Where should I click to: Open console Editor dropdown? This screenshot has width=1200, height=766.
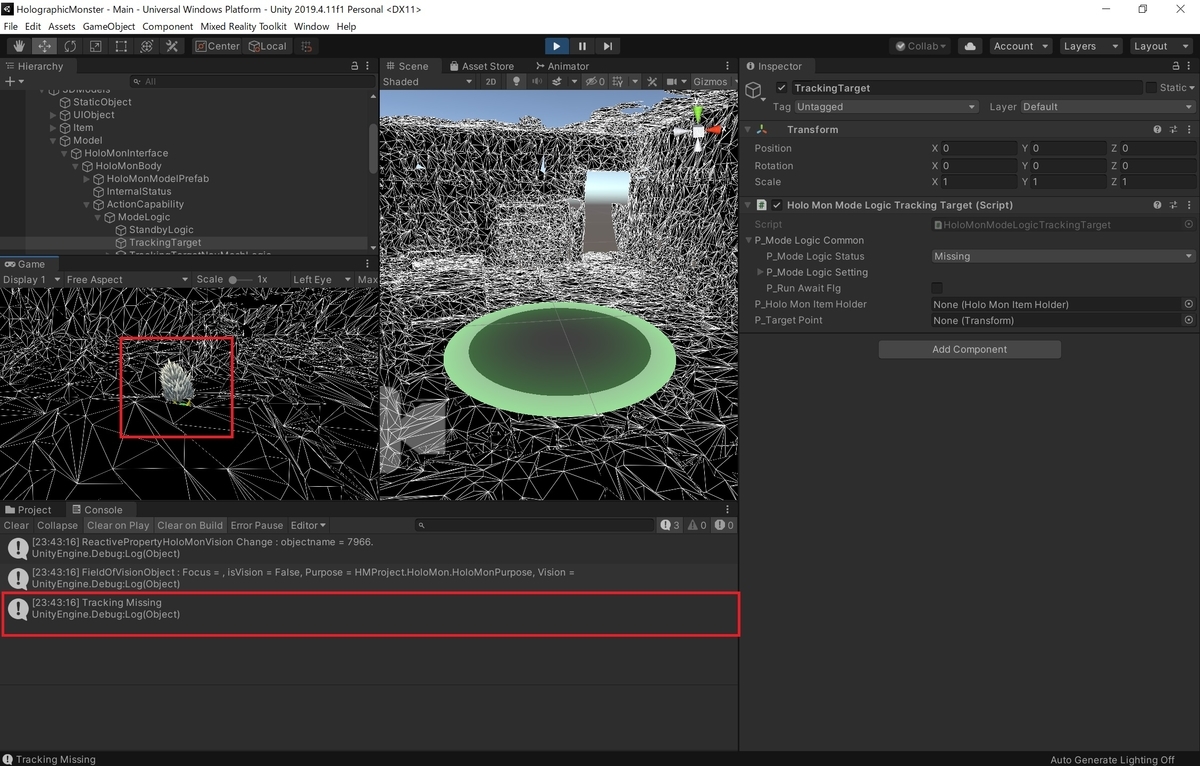coord(308,525)
